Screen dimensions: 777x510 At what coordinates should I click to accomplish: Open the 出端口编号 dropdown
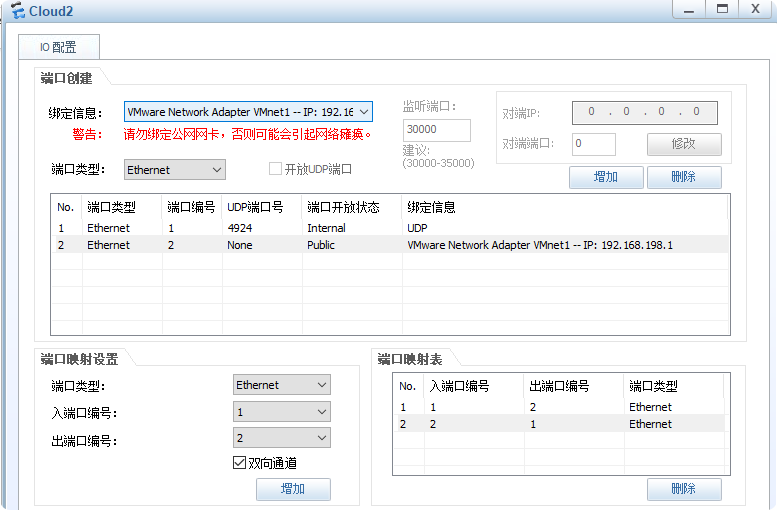click(x=281, y=438)
